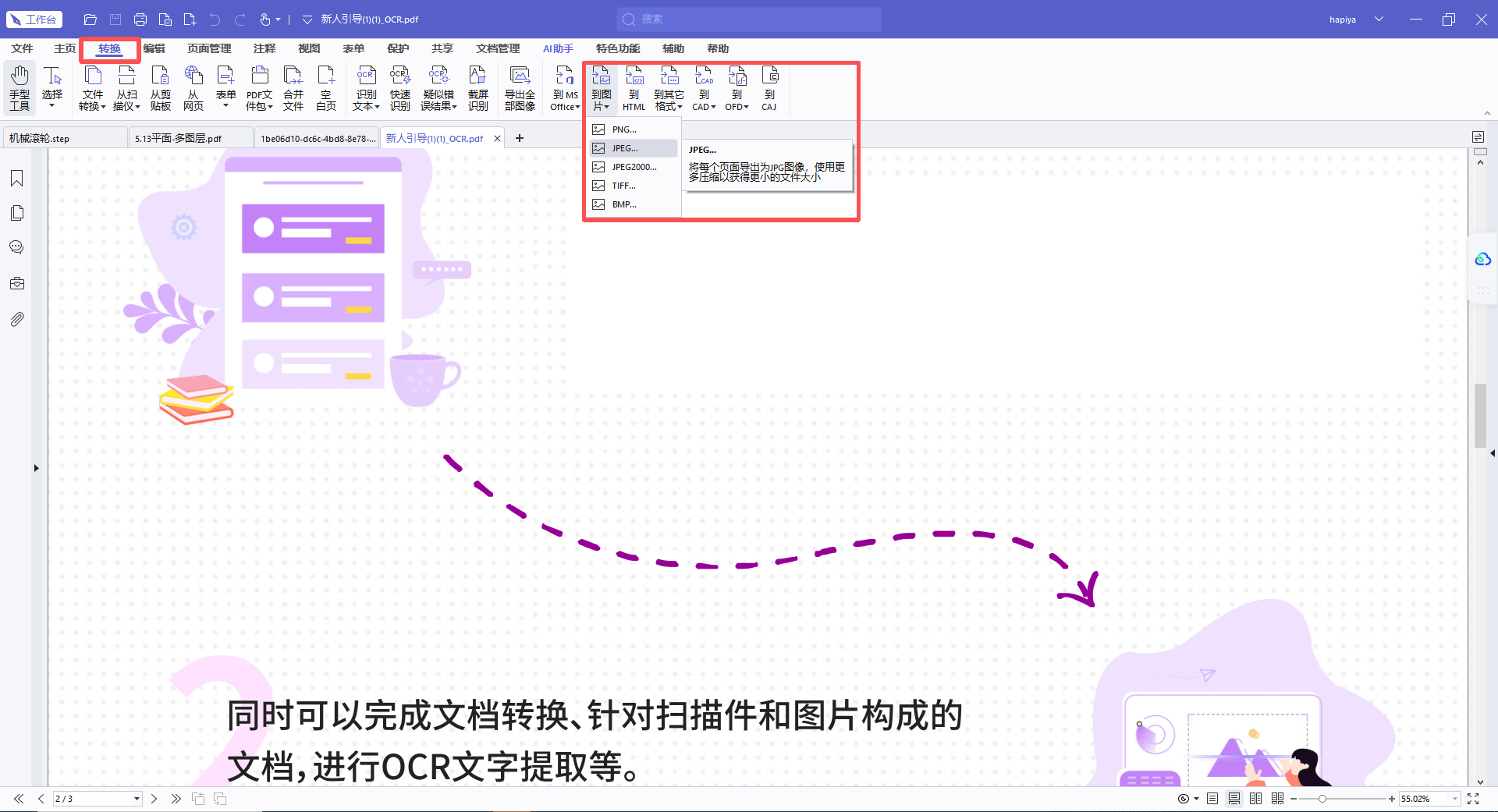Add a new tab with plus button
This screenshot has height=812, width=1498.
pos(520,138)
